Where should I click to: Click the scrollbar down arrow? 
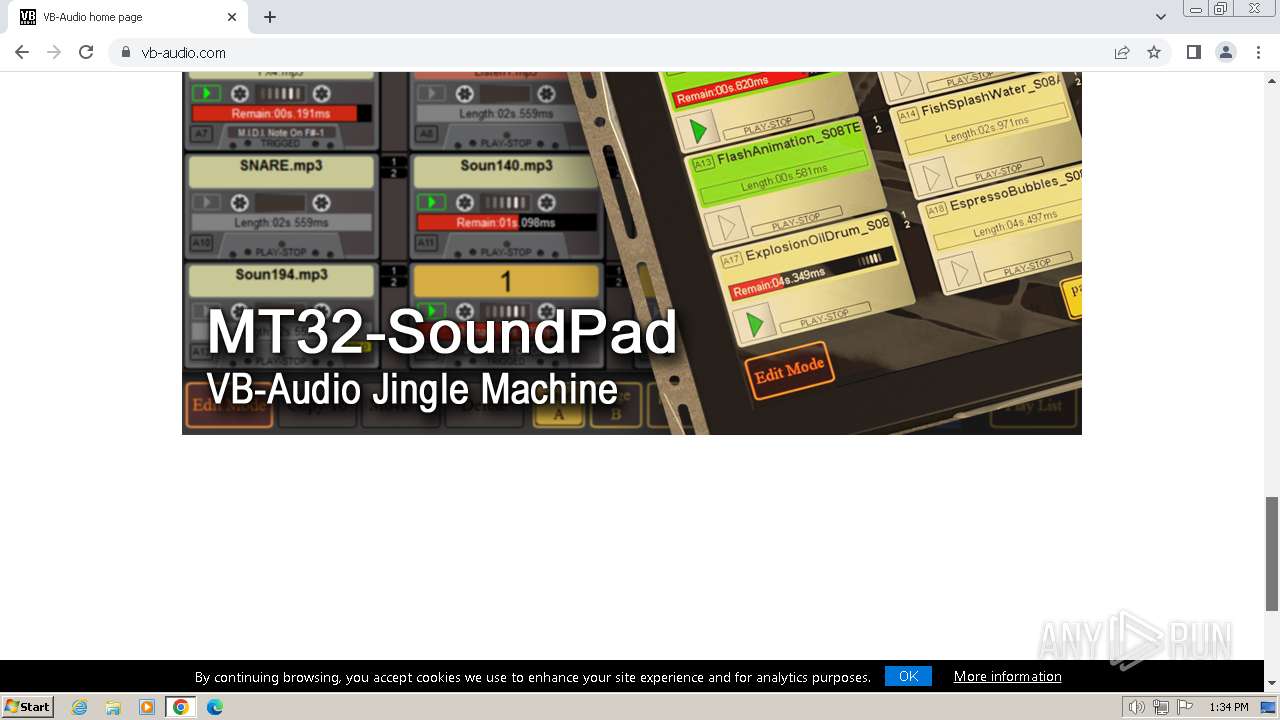[x=1272, y=684]
